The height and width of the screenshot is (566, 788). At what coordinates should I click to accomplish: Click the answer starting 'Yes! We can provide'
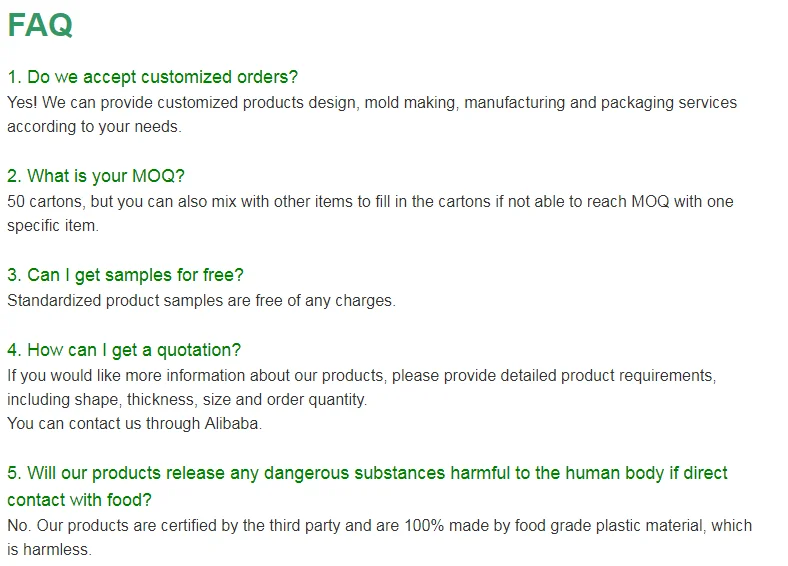tap(371, 102)
